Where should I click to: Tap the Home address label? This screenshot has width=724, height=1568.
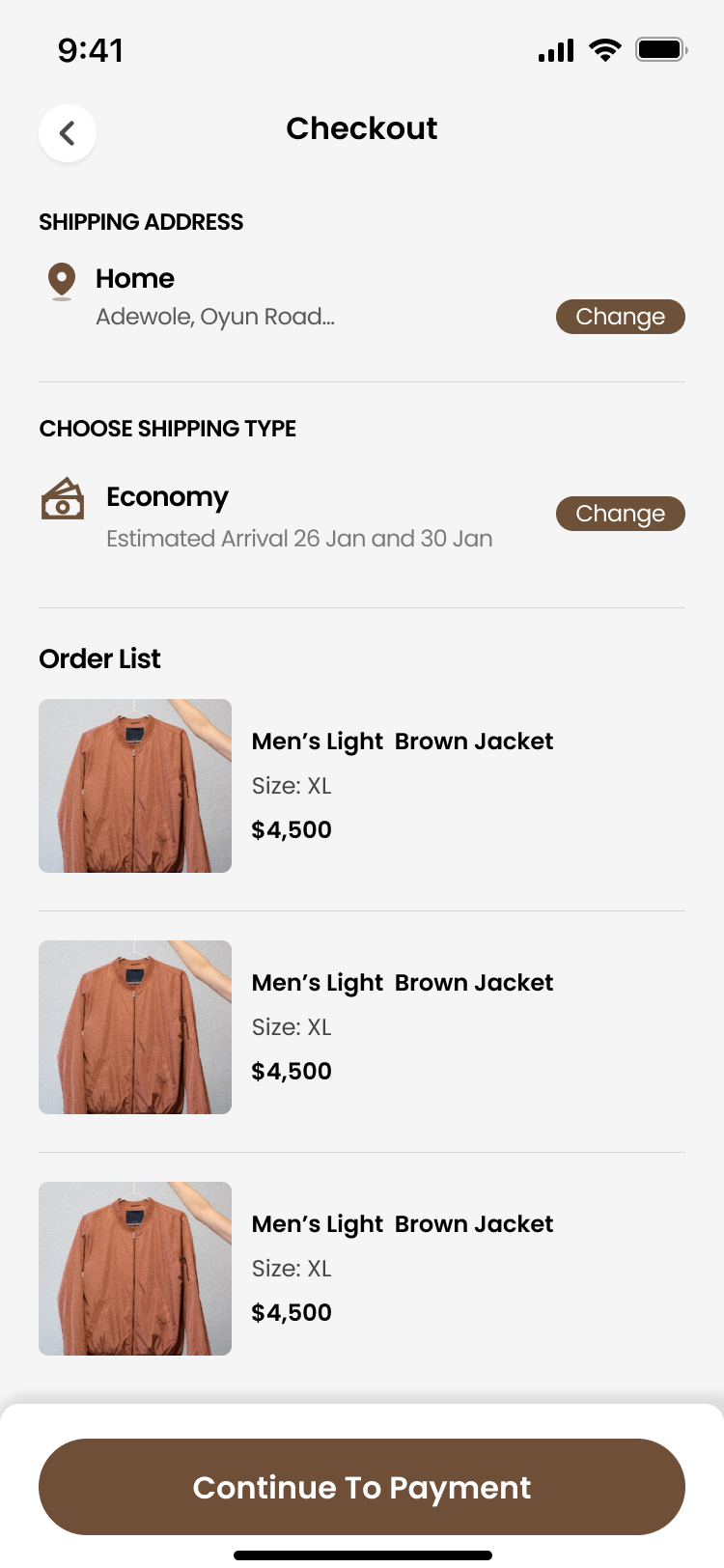click(135, 279)
